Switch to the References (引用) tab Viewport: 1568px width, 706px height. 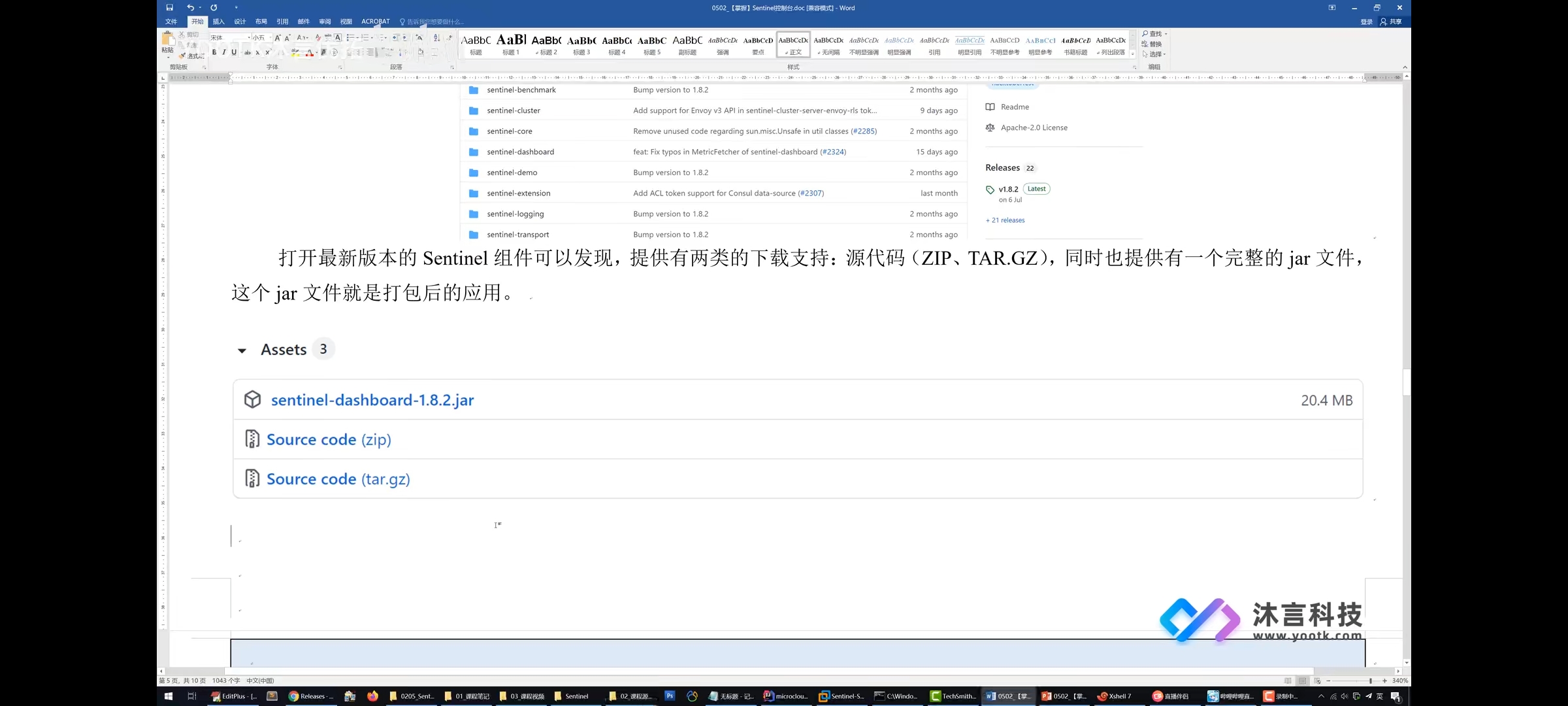pyautogui.click(x=282, y=22)
